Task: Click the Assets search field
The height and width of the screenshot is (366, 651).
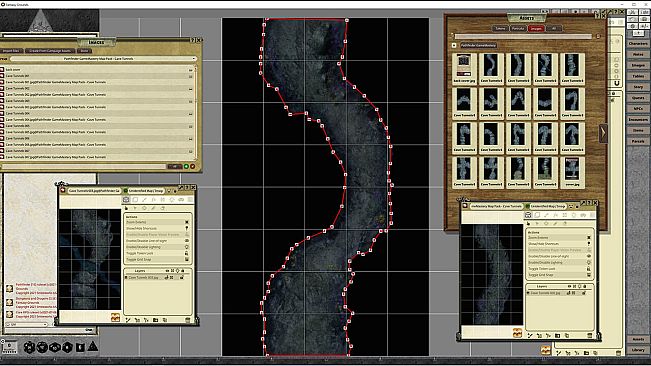Action: (523, 37)
